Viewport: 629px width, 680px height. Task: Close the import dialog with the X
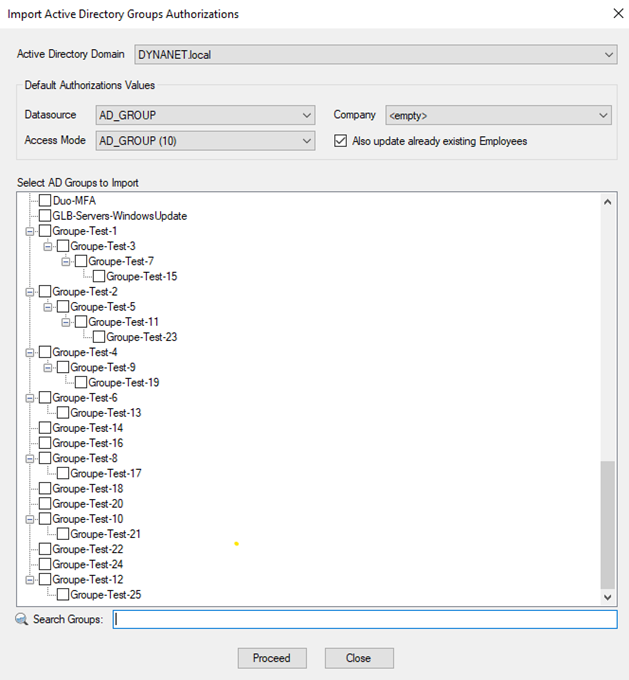613,14
